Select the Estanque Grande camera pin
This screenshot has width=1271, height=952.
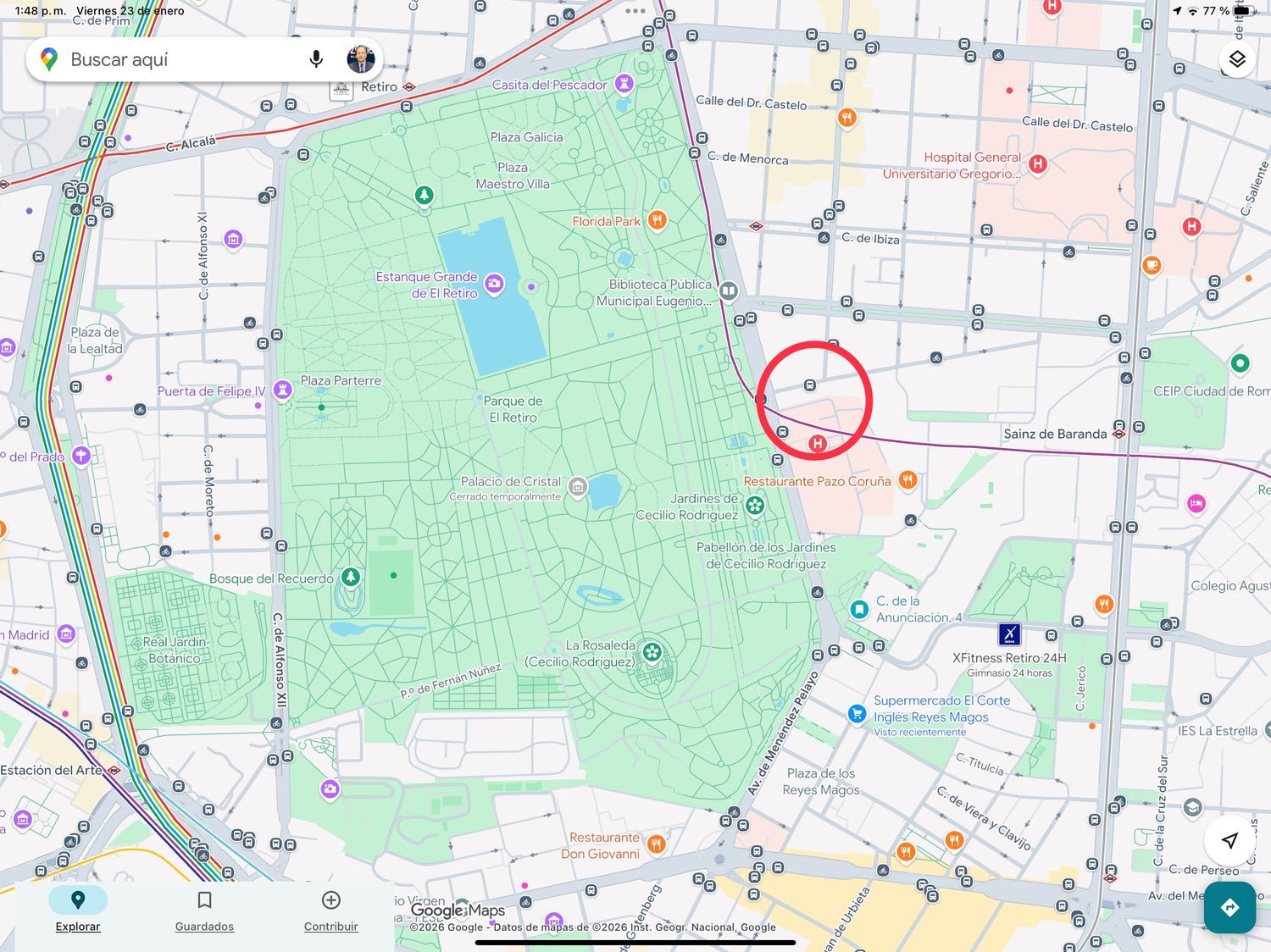click(x=494, y=285)
